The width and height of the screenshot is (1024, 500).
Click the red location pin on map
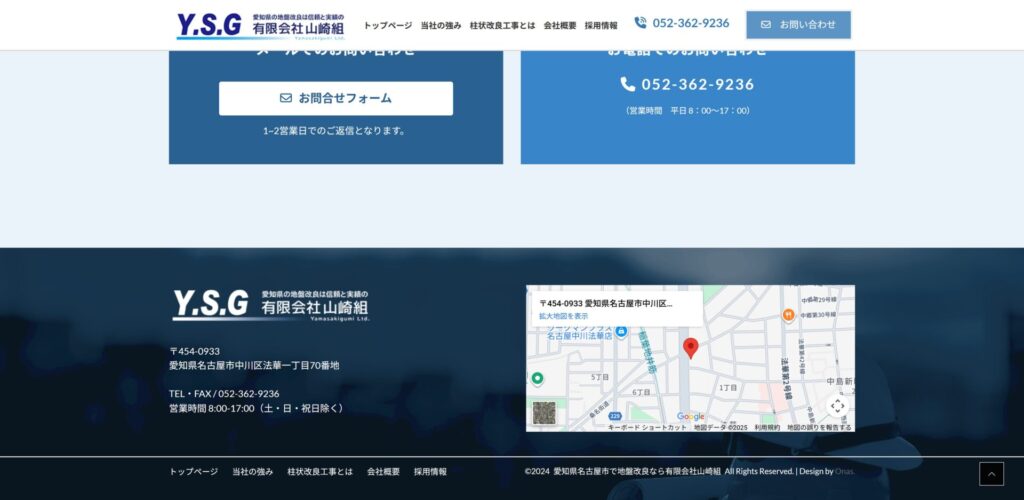tap(690, 347)
